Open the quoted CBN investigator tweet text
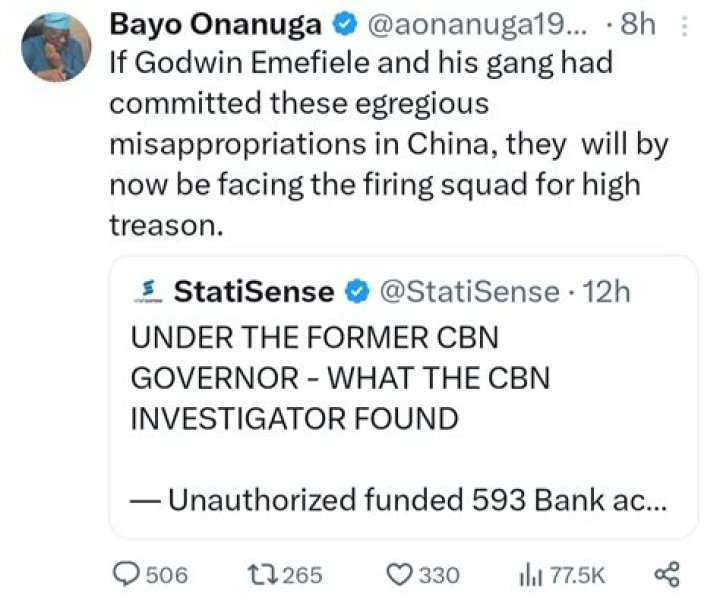 point(340,378)
